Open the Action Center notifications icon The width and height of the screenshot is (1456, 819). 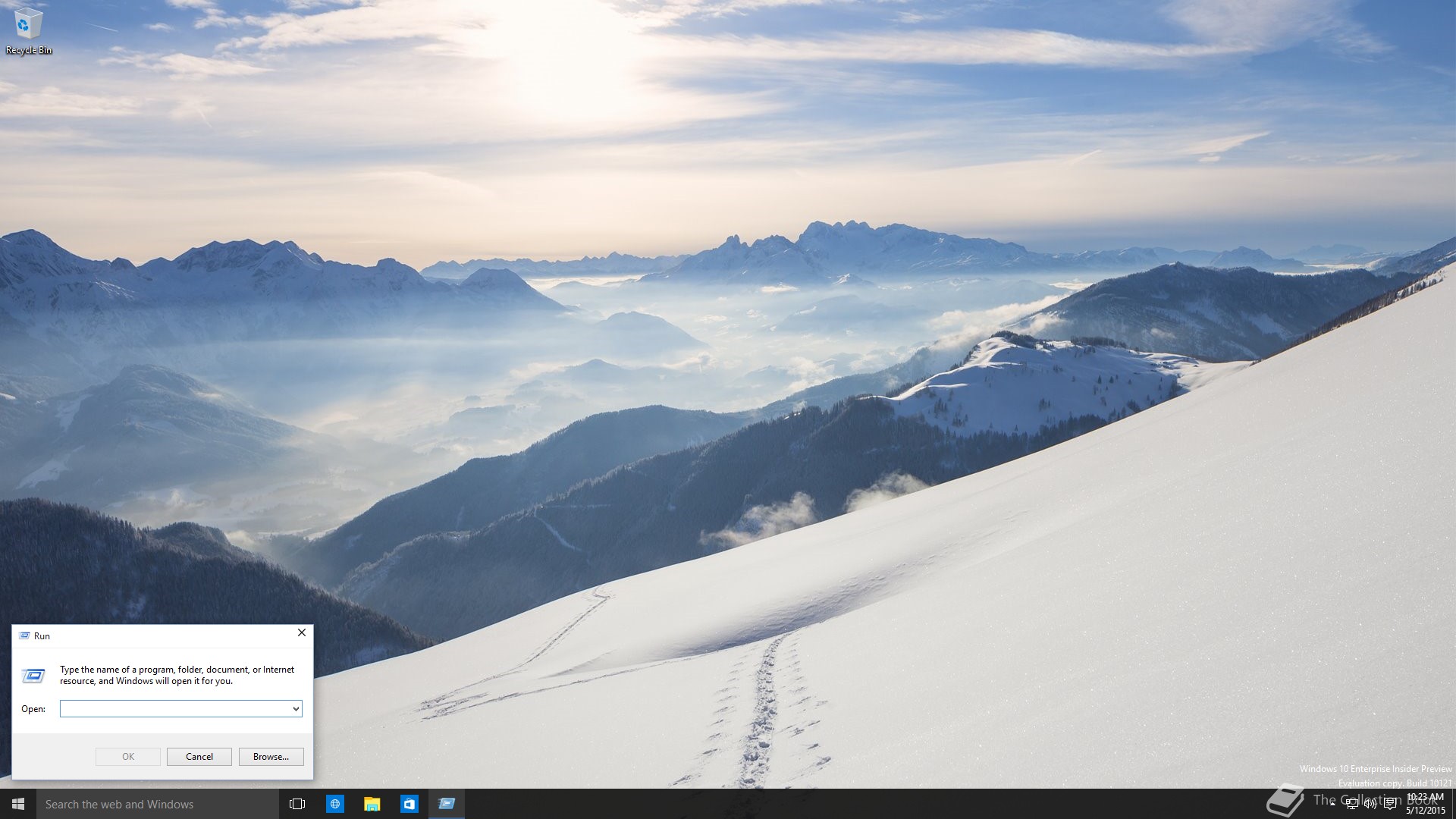pyautogui.click(x=1390, y=804)
